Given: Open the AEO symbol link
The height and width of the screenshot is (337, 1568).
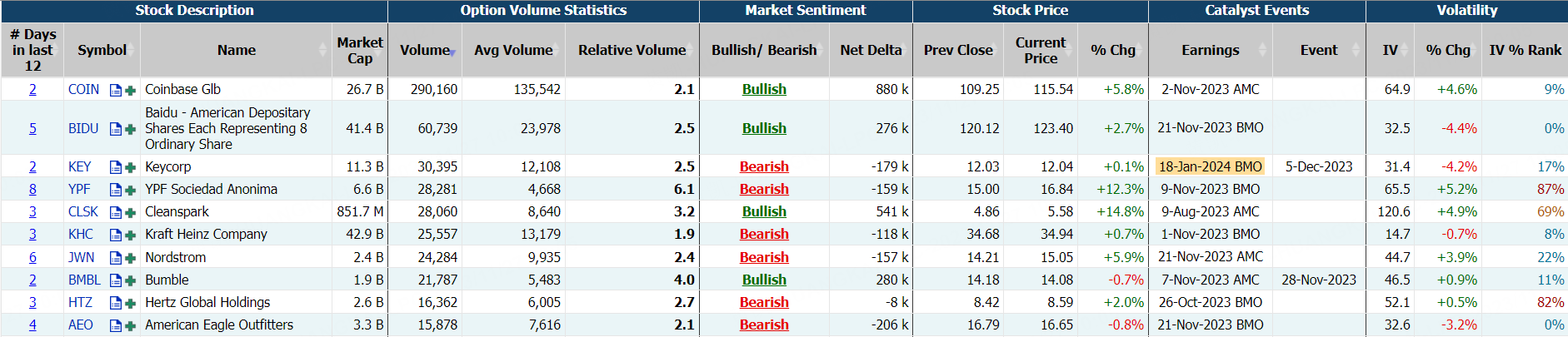Looking at the screenshot, I should click(x=81, y=325).
